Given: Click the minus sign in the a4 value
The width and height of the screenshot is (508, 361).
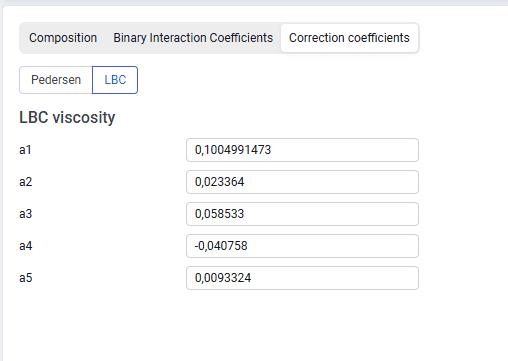Looking at the screenshot, I should click(197, 246).
